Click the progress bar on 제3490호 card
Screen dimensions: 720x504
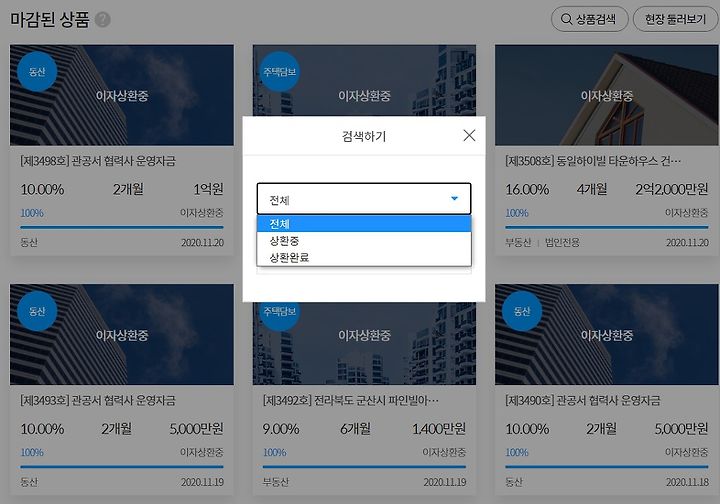607,466
